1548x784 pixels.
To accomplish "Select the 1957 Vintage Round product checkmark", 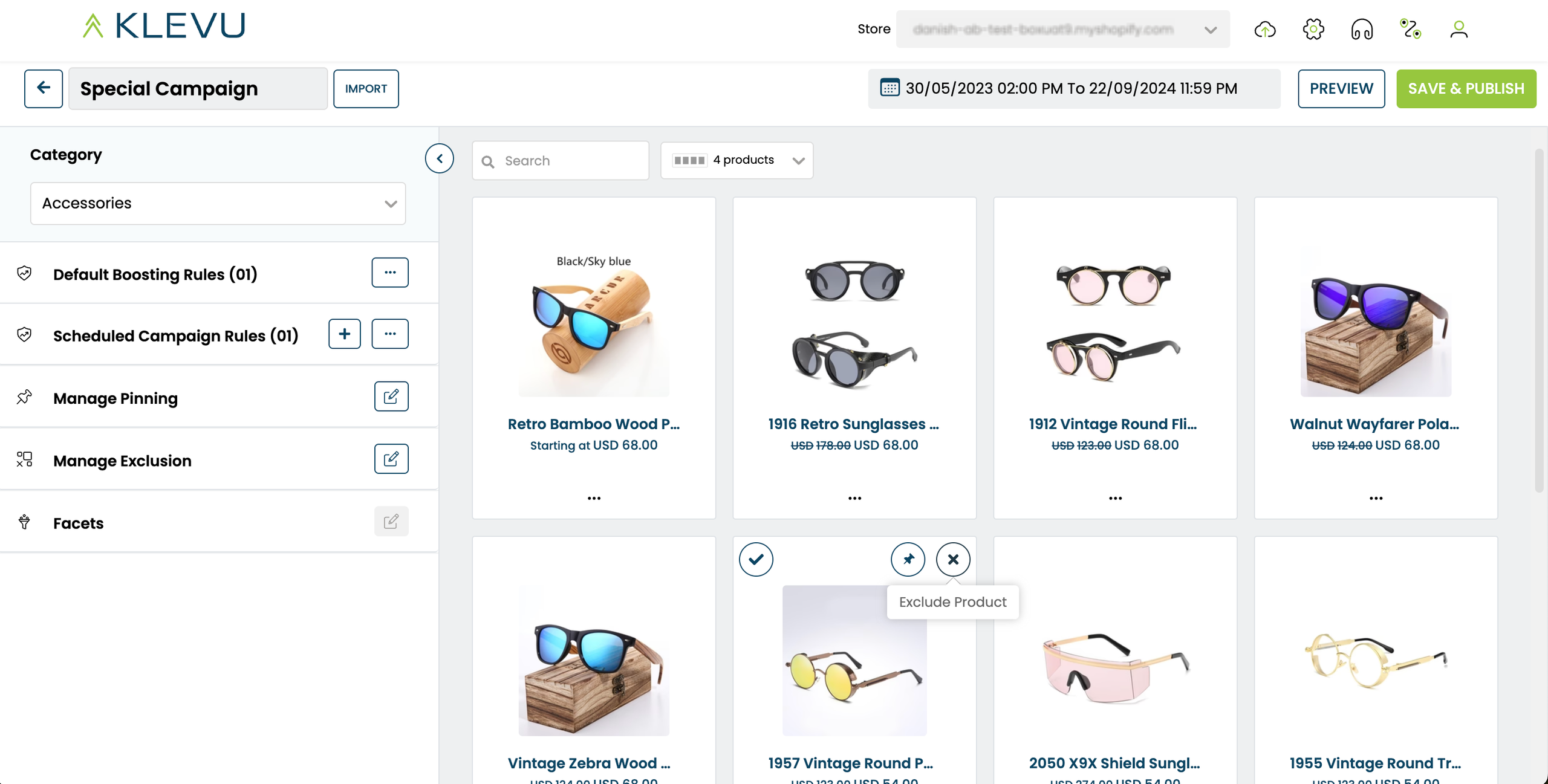I will 756,559.
